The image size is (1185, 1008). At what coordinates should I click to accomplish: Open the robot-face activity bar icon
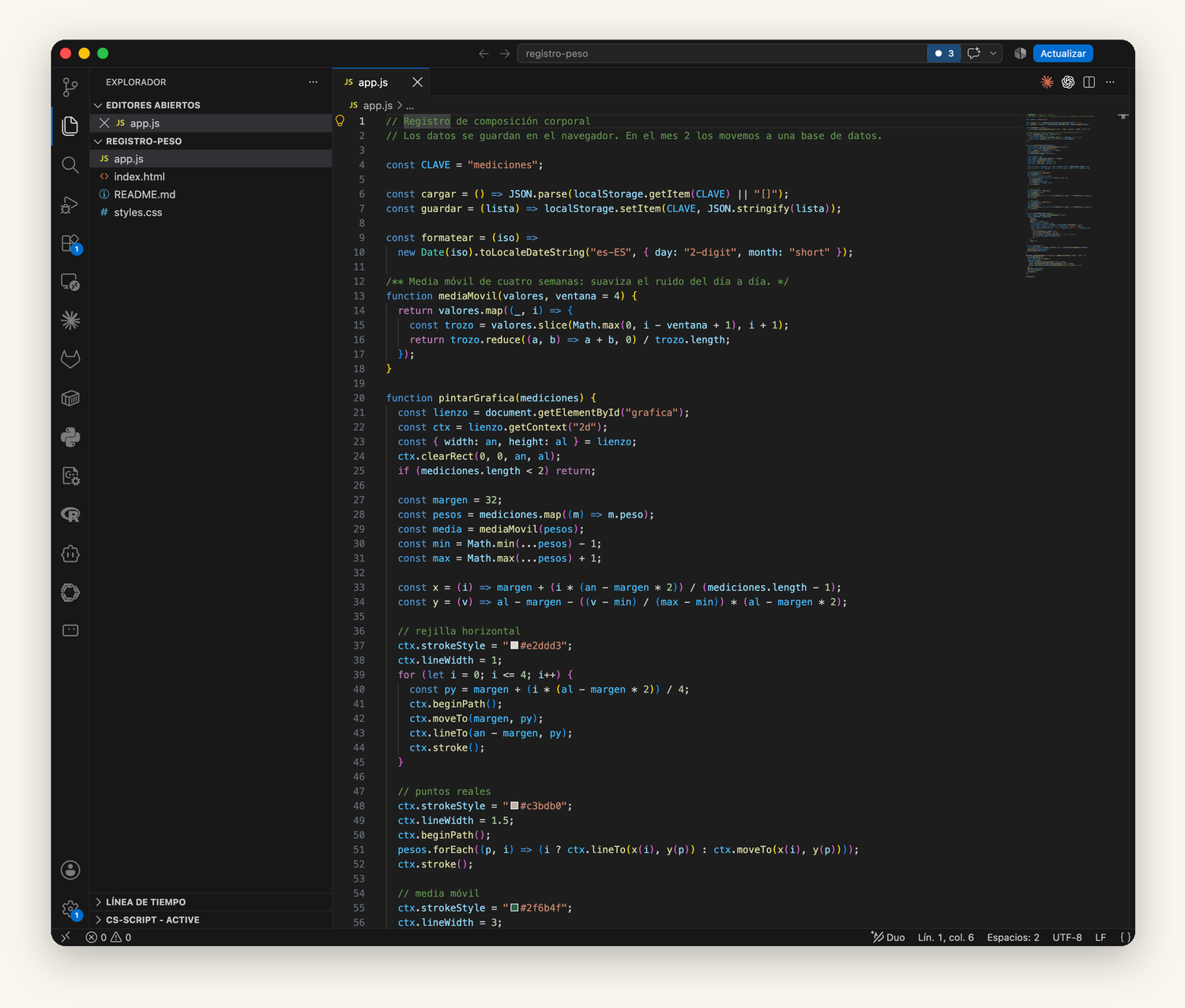pyautogui.click(x=70, y=554)
